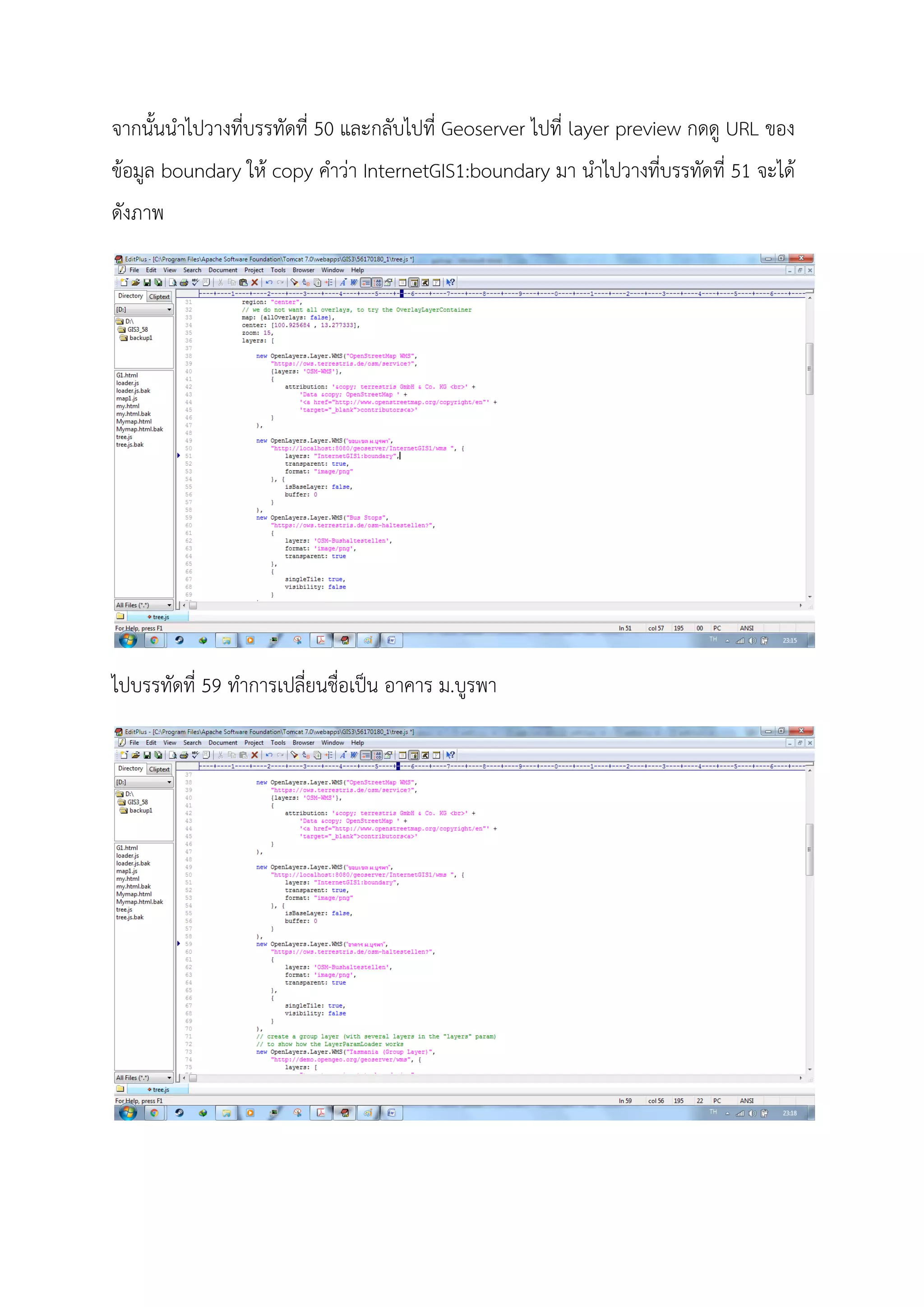Toggle Line Number button in upper EditPlus toolbar
924x1307 pixels.
[377, 283]
